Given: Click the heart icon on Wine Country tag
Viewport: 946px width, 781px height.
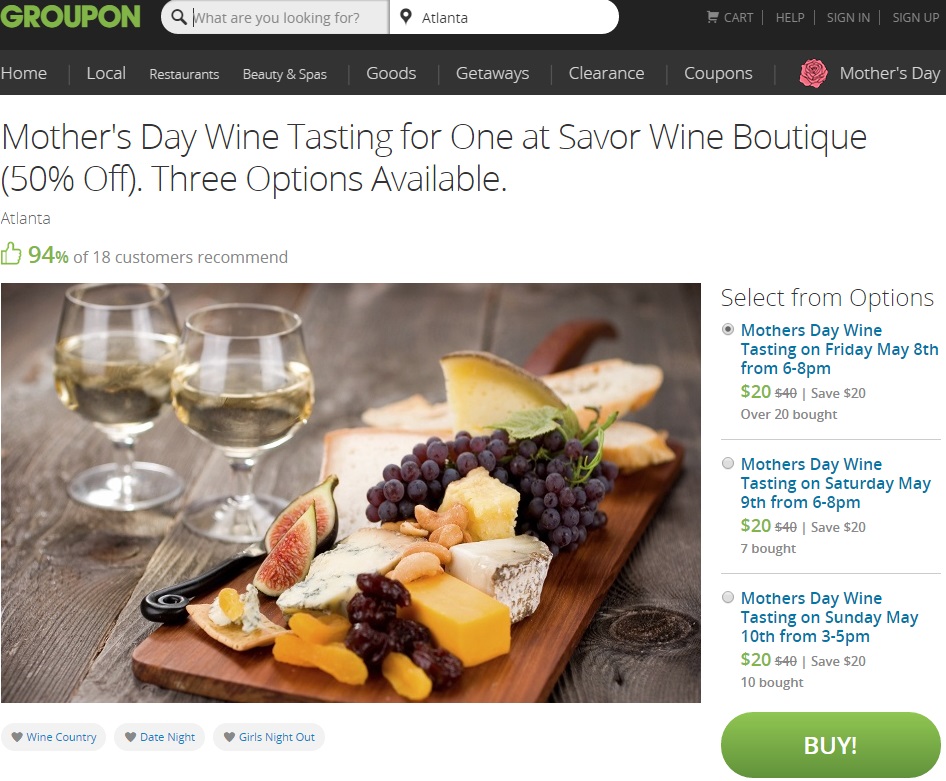Looking at the screenshot, I should (18, 736).
